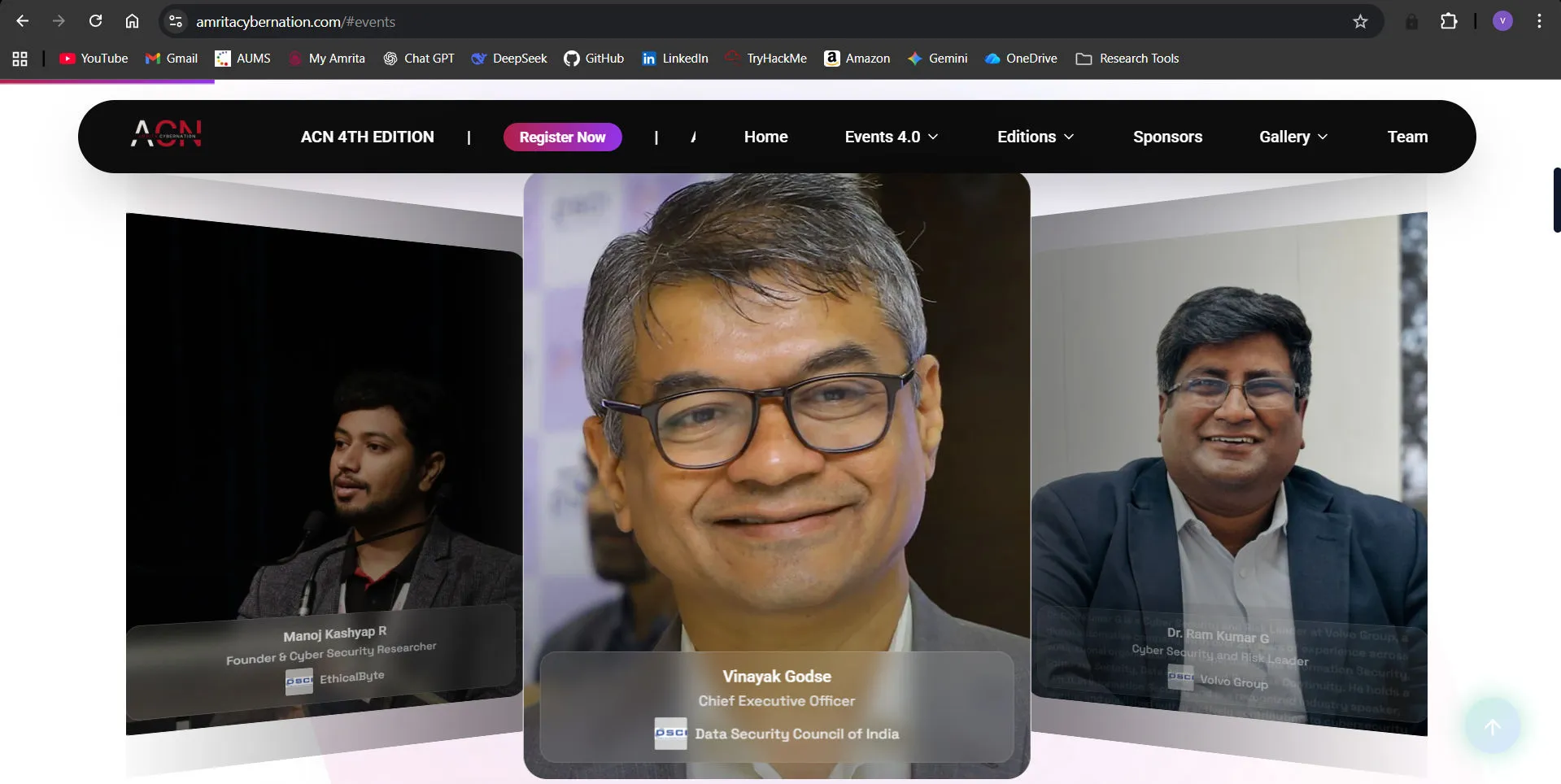Open the DeepSeek bookmark
The image size is (1561, 784).
pos(509,59)
